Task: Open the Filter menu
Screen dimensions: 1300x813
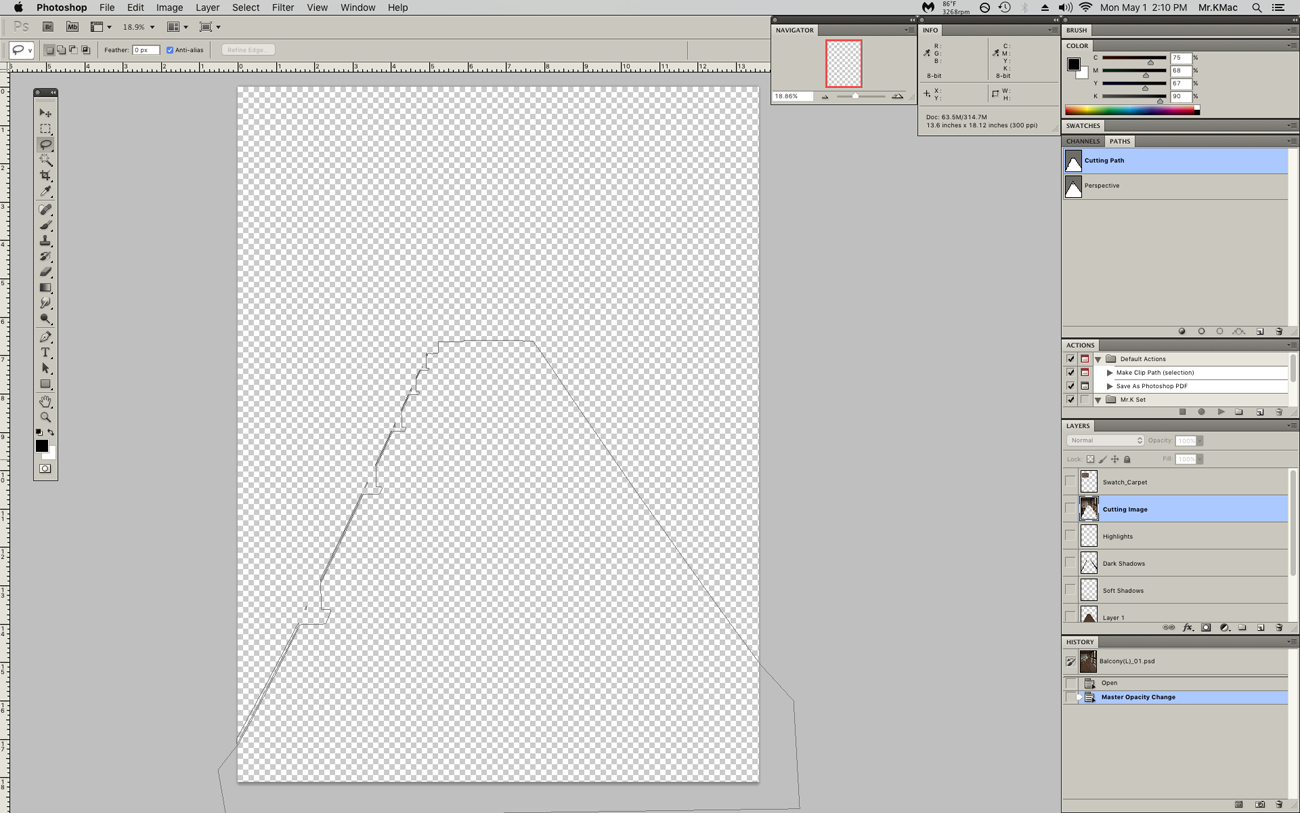Action: (x=282, y=7)
